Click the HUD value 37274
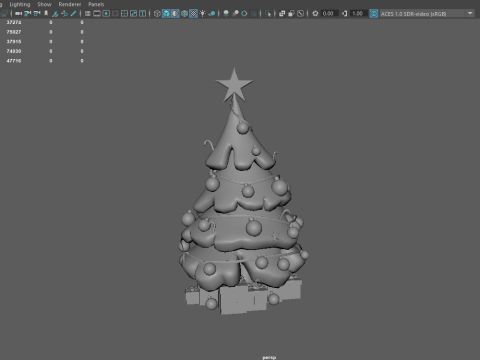The height and width of the screenshot is (360, 480). click(14, 22)
